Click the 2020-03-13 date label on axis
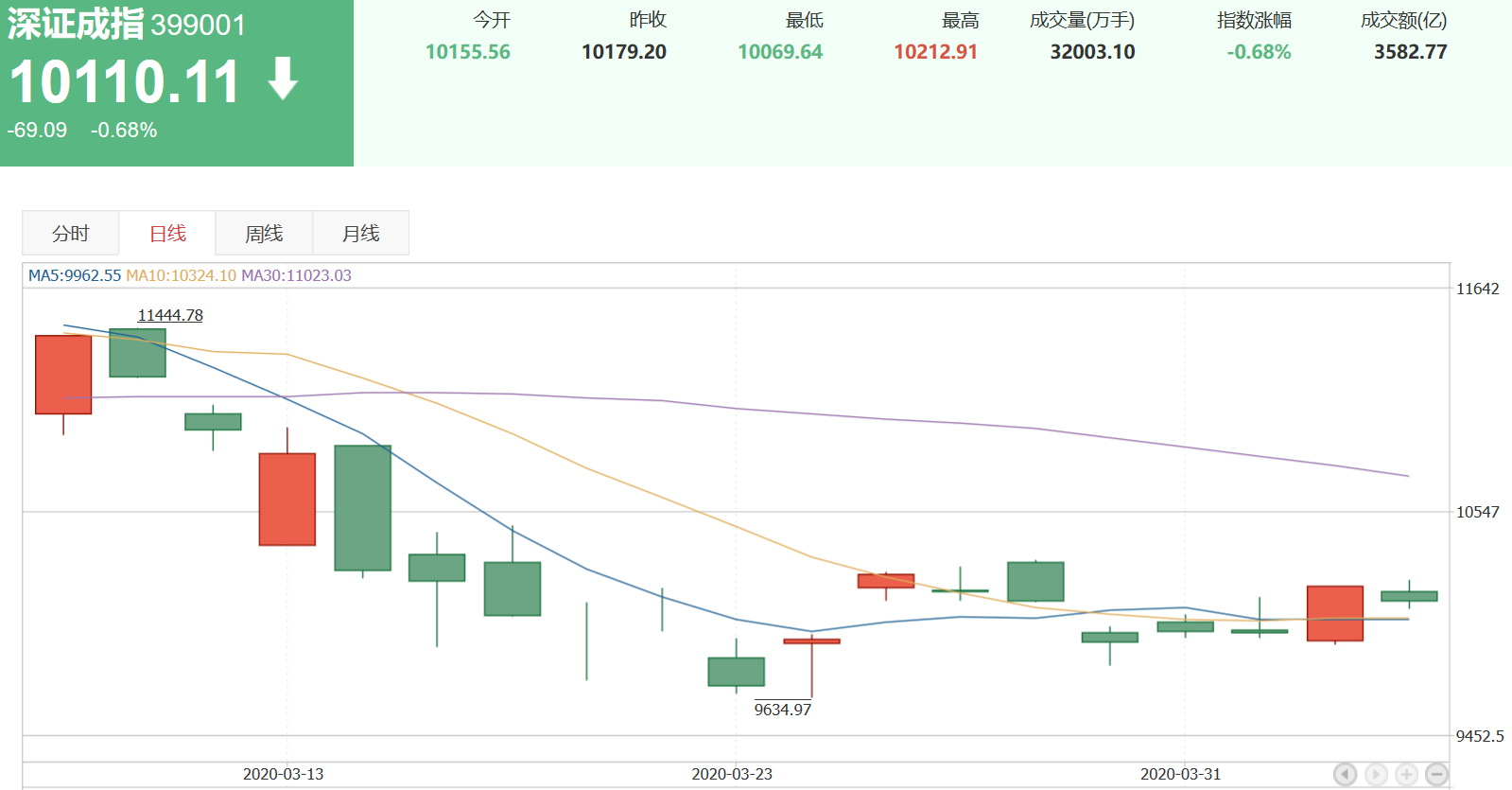Screen dimensions: 1512x790 283,774
